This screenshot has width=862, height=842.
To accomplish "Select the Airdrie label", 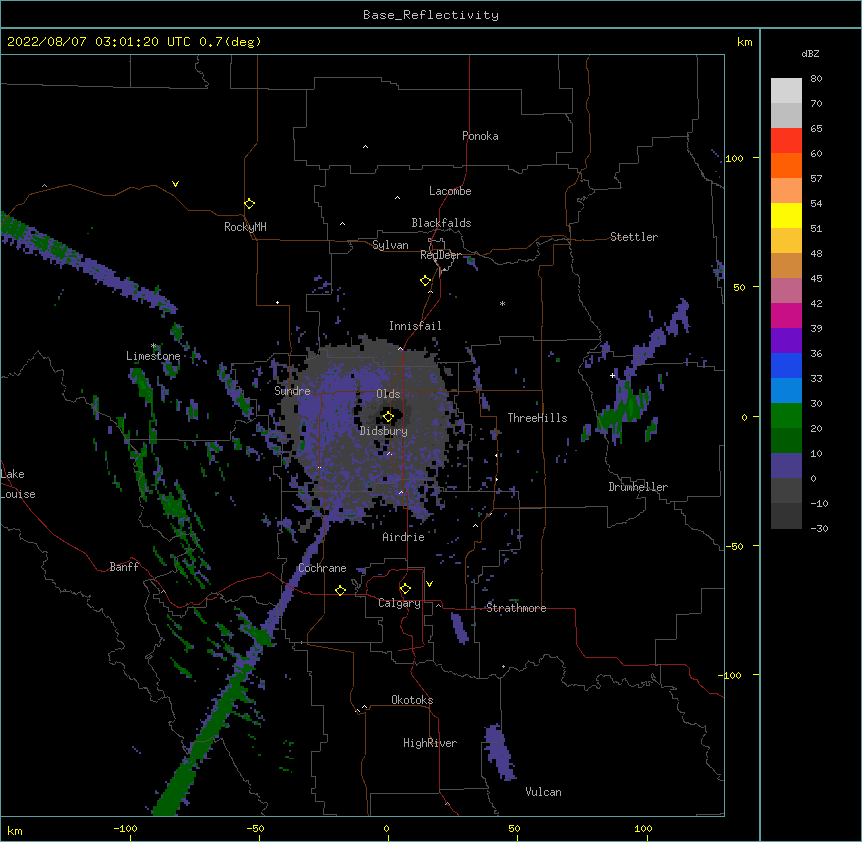I will pos(404,537).
